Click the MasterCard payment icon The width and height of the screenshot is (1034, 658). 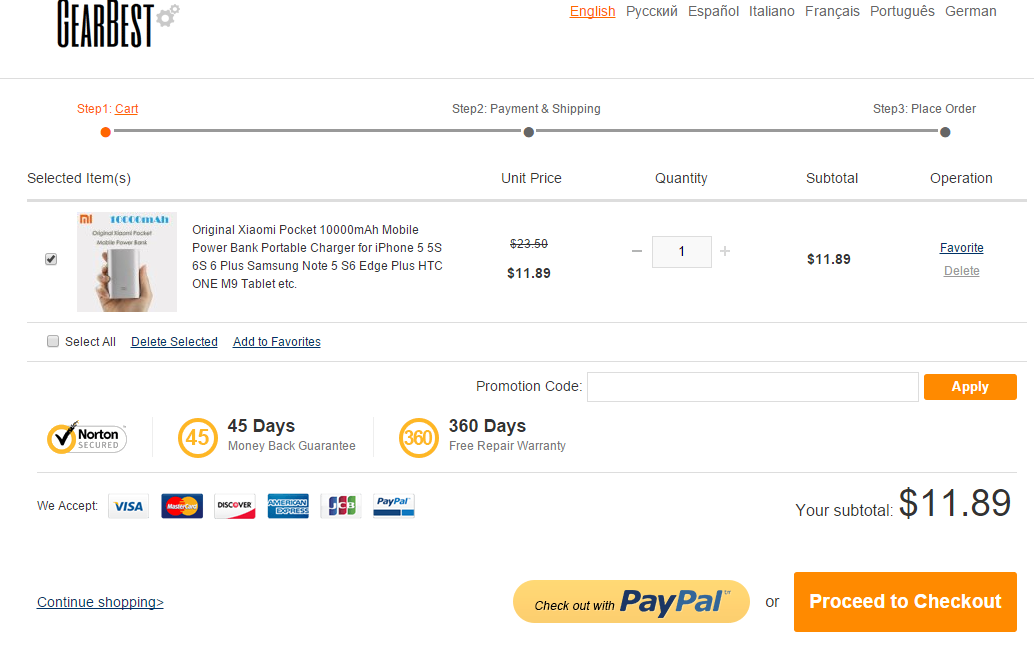(x=182, y=506)
